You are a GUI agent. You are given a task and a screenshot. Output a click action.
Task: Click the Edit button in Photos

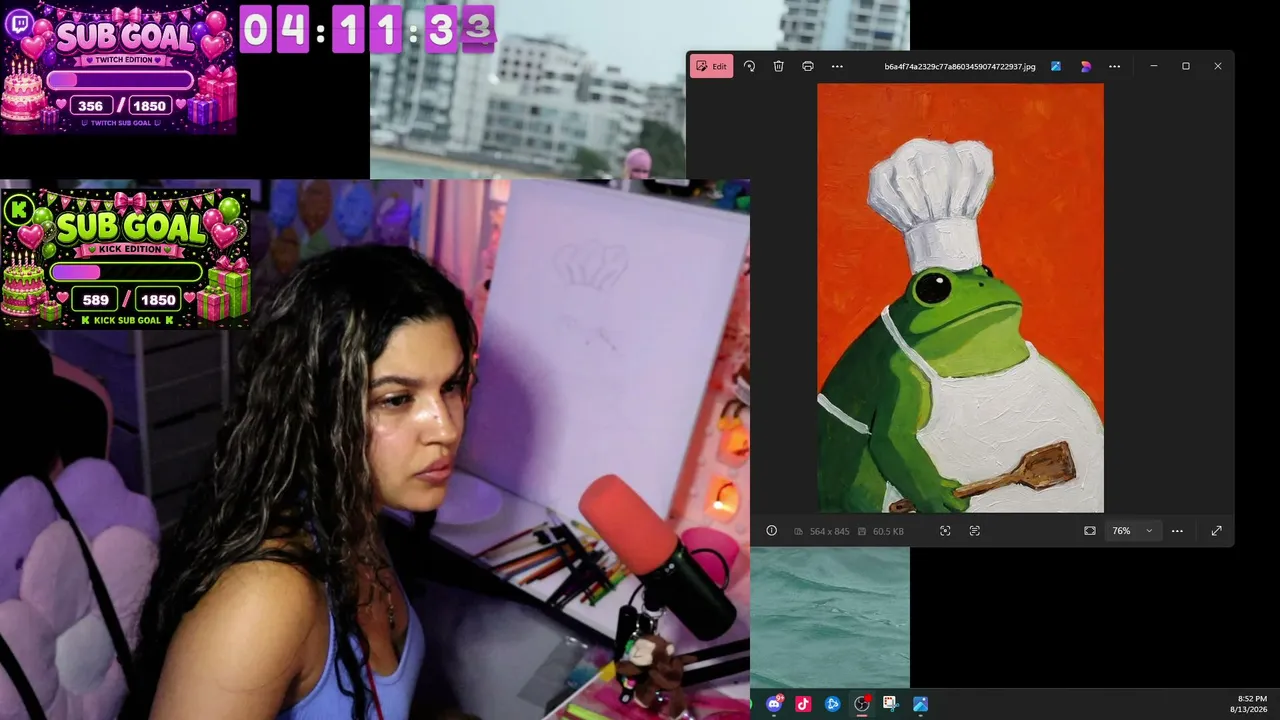coord(711,66)
